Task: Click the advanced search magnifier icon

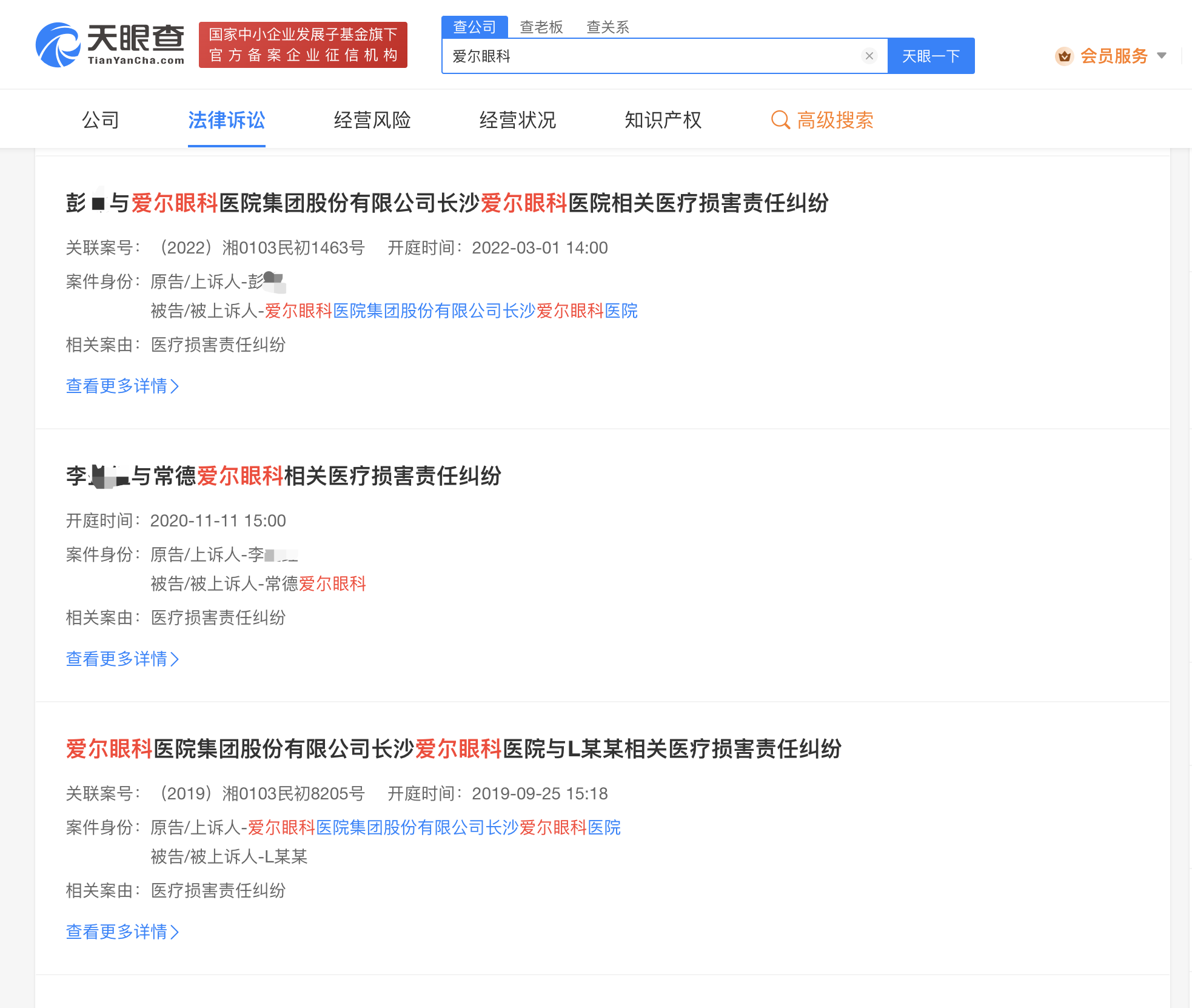Action: 780,120
